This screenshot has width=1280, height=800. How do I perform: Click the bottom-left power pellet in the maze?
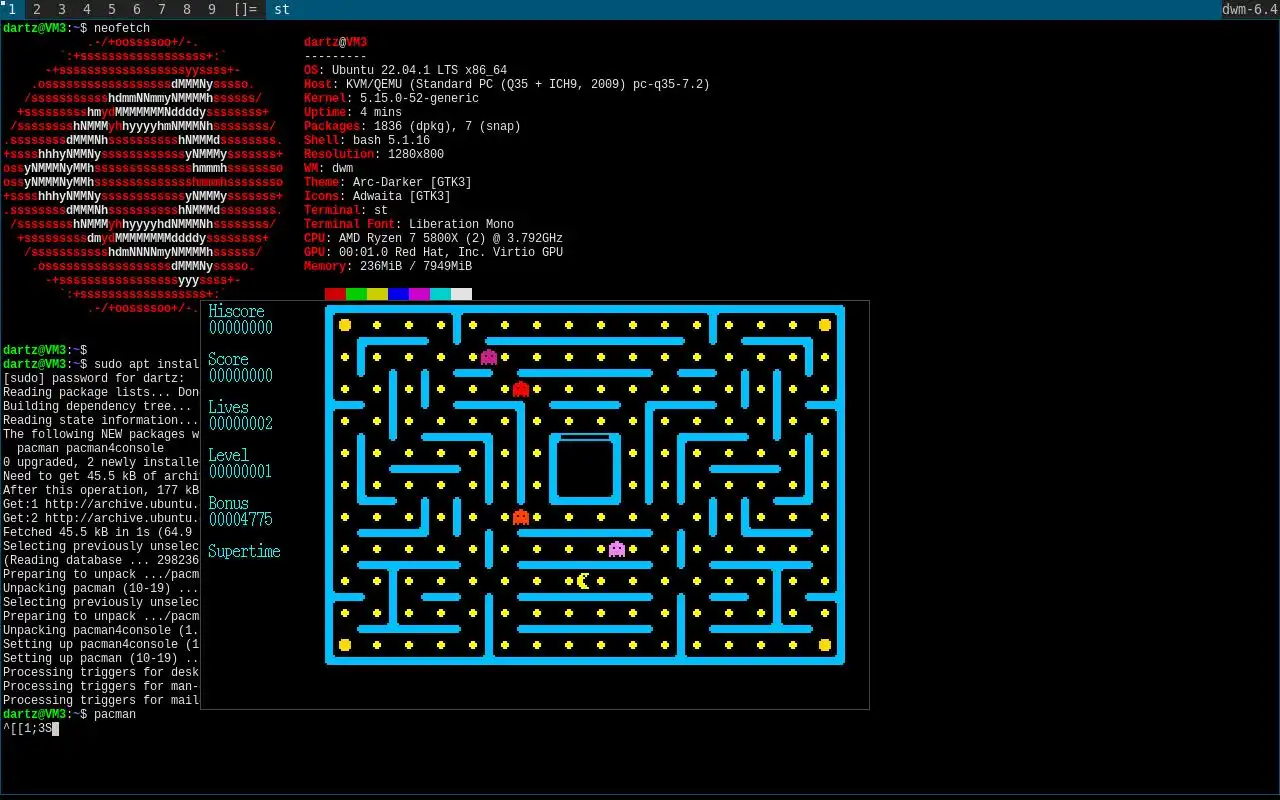[345, 645]
